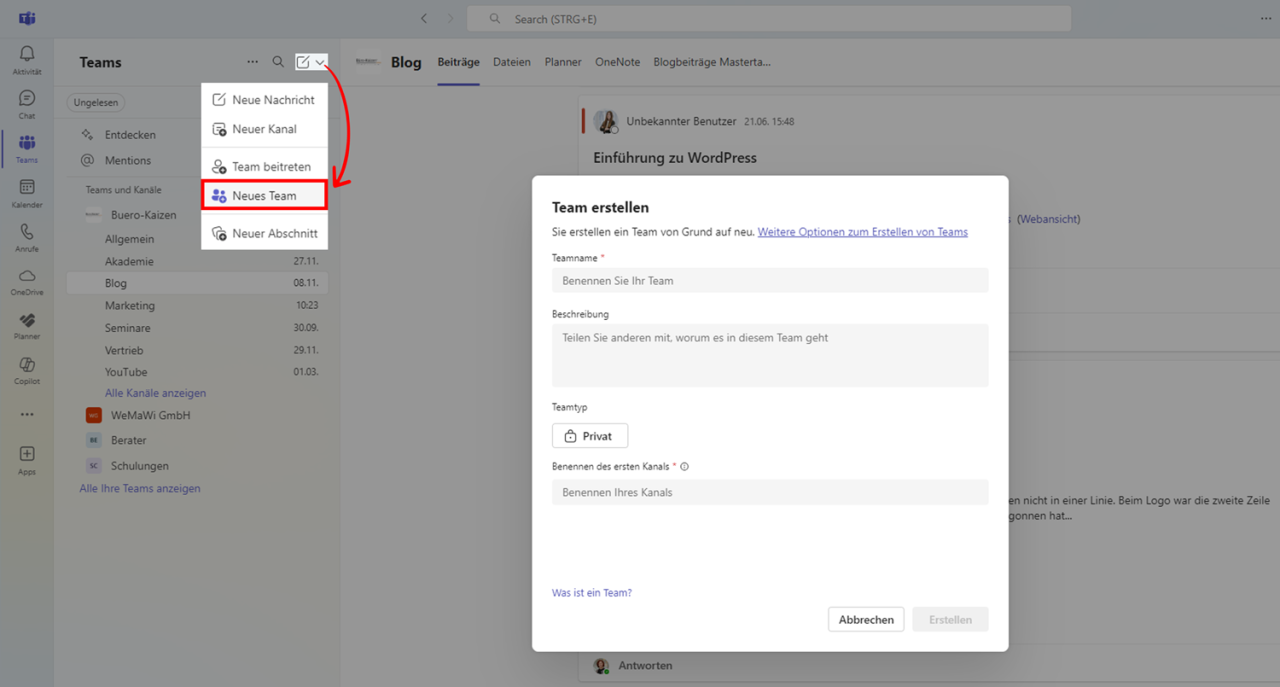1280x687 pixels.
Task: Select Neues Team menu entry
Action: point(264,196)
